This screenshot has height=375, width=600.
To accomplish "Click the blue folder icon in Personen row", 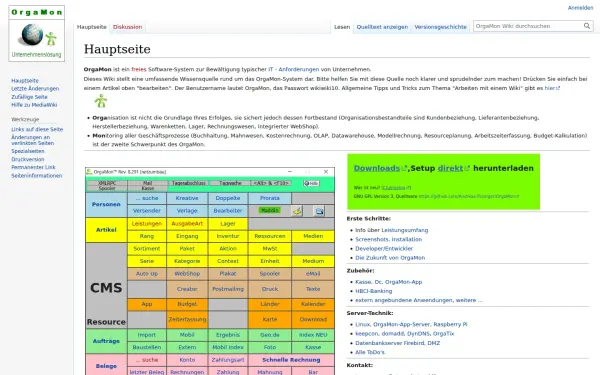I will tap(320, 211).
